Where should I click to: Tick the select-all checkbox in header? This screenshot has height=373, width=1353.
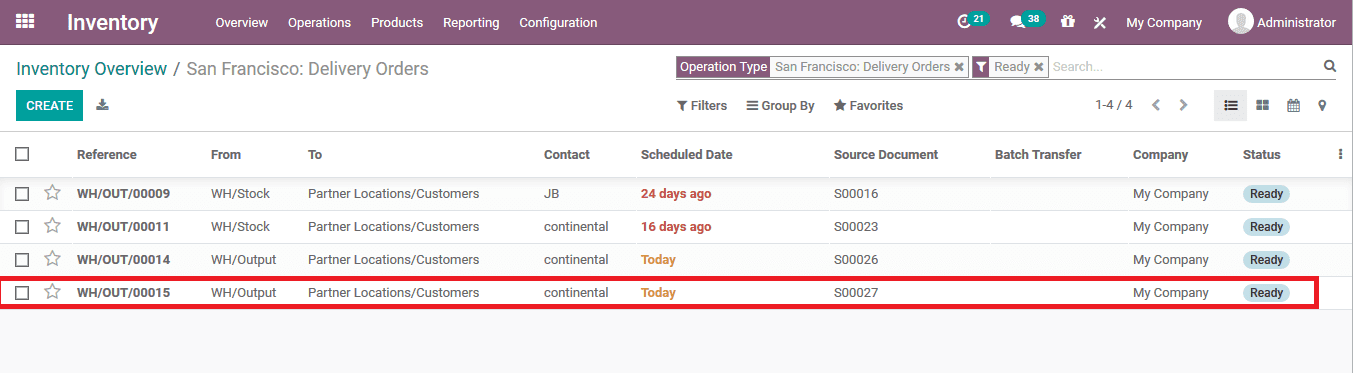pos(22,154)
